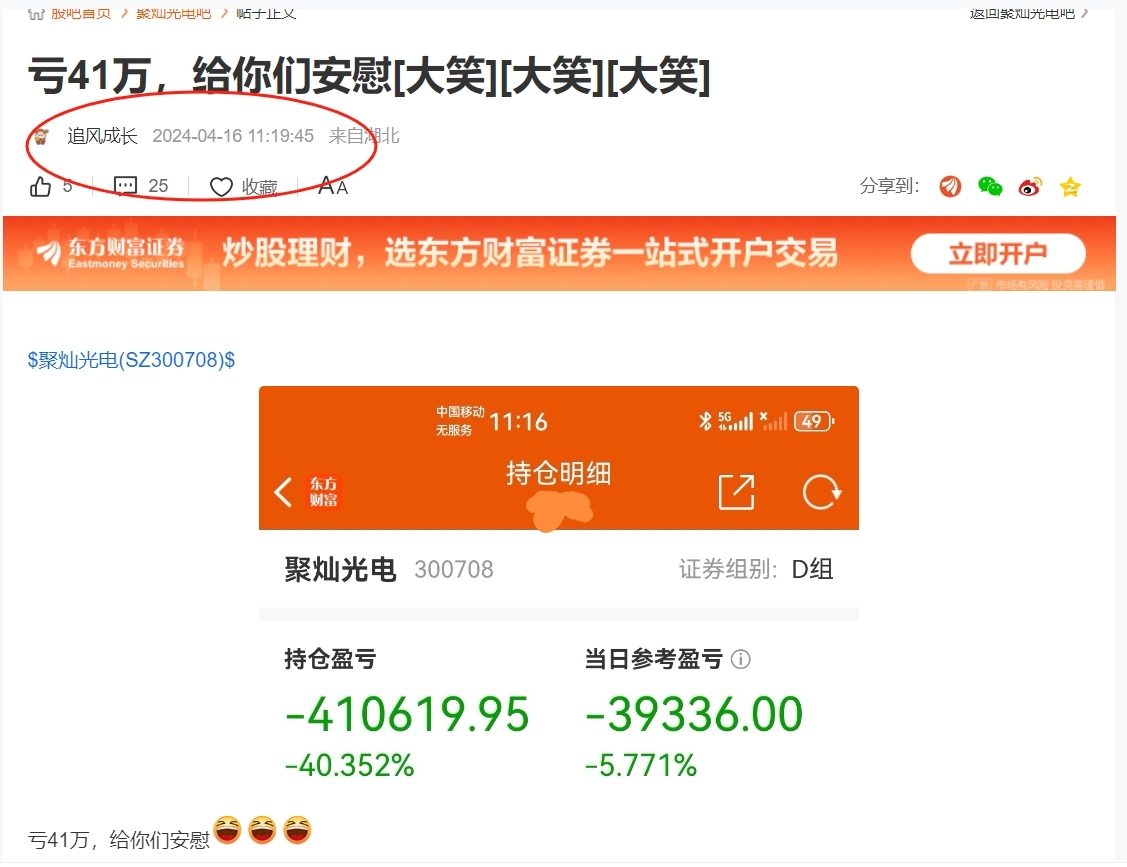This screenshot has height=867, width=1127.
Task: Click 返回聚灿光电吧 link at top right
Action: 1029,13
